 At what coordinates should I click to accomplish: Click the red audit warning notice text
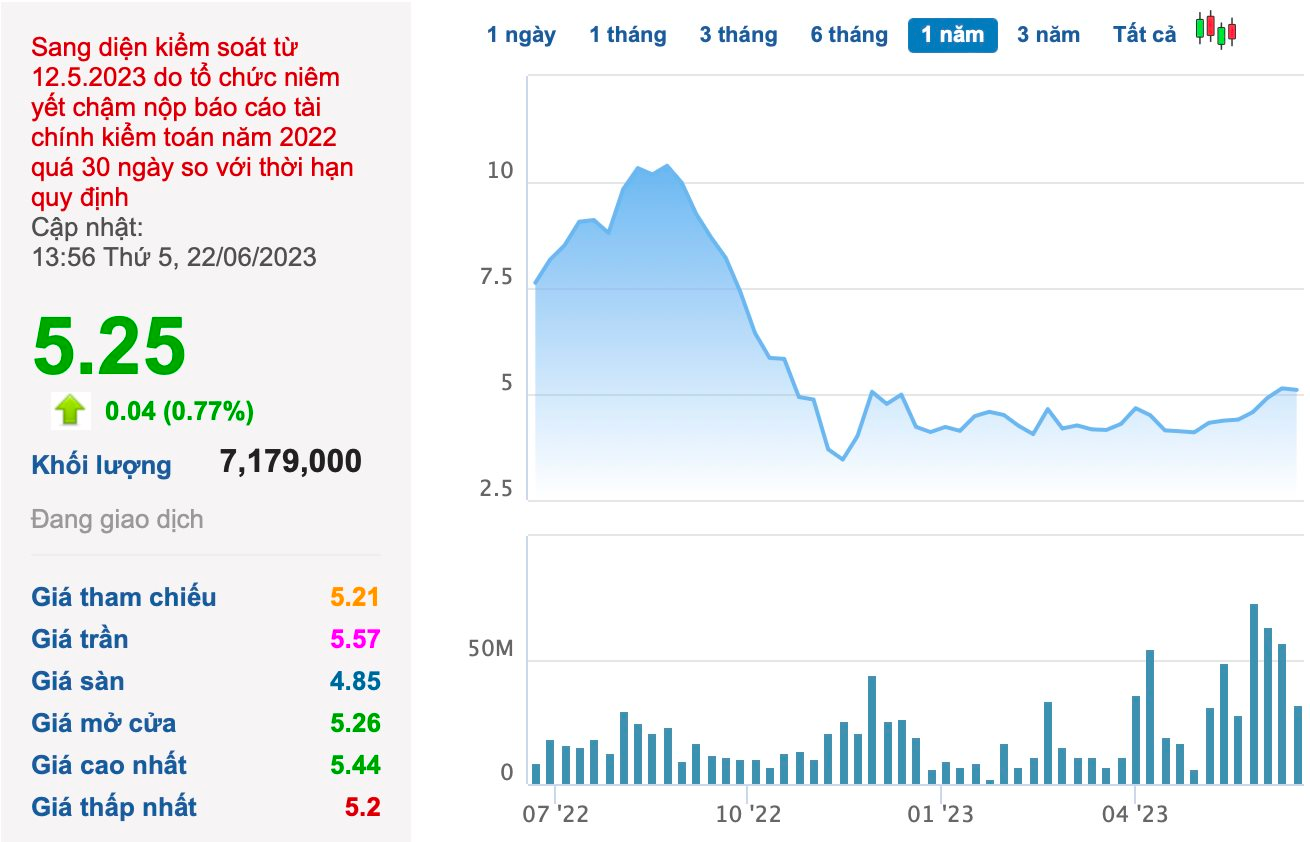(x=192, y=122)
